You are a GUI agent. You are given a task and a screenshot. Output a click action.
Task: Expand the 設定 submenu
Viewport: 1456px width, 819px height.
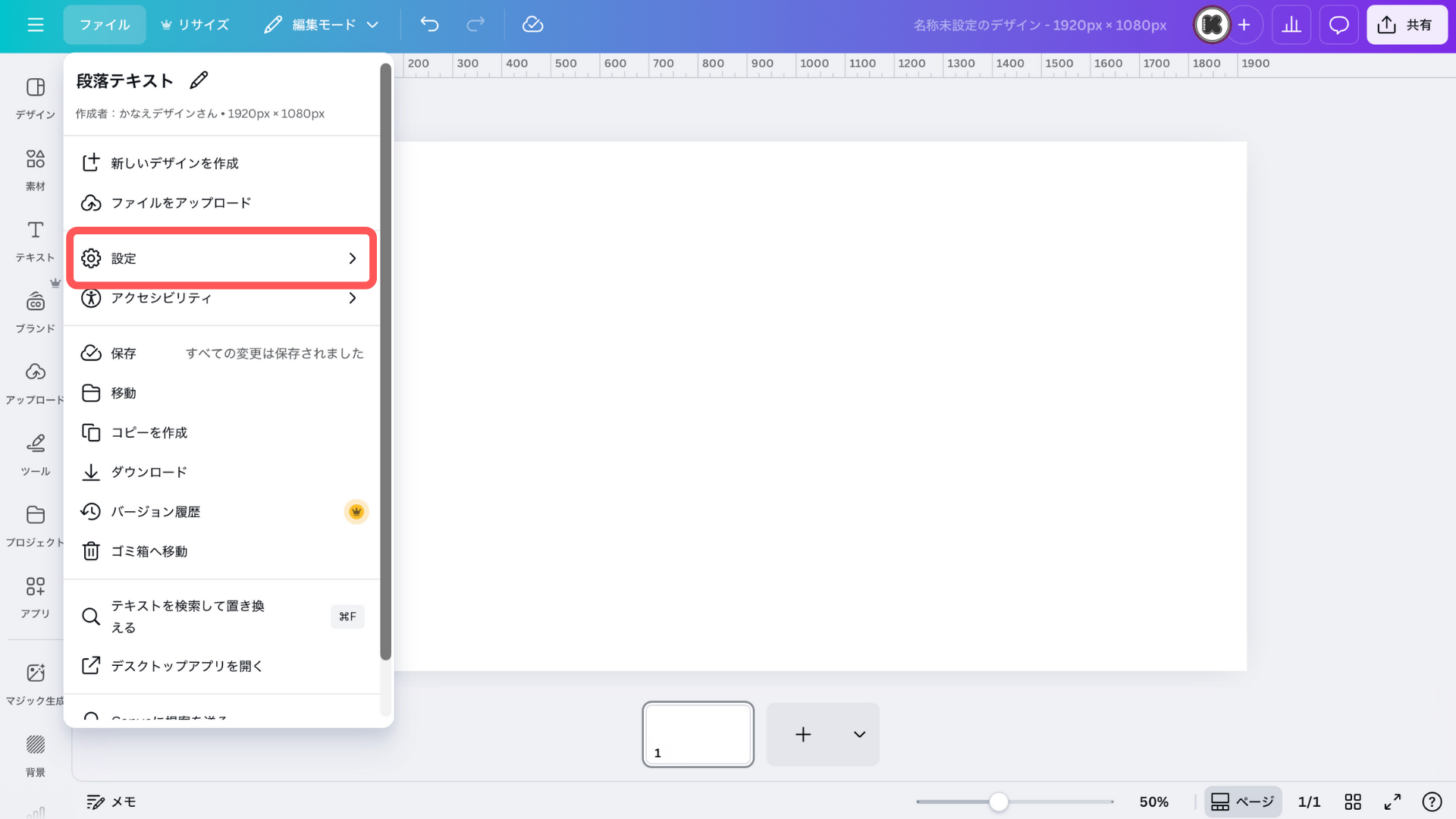[222, 259]
